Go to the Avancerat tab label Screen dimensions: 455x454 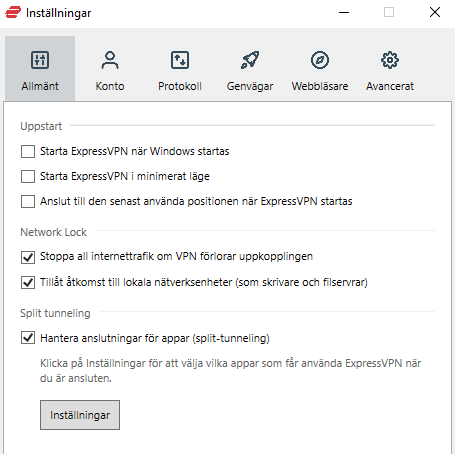click(390, 86)
